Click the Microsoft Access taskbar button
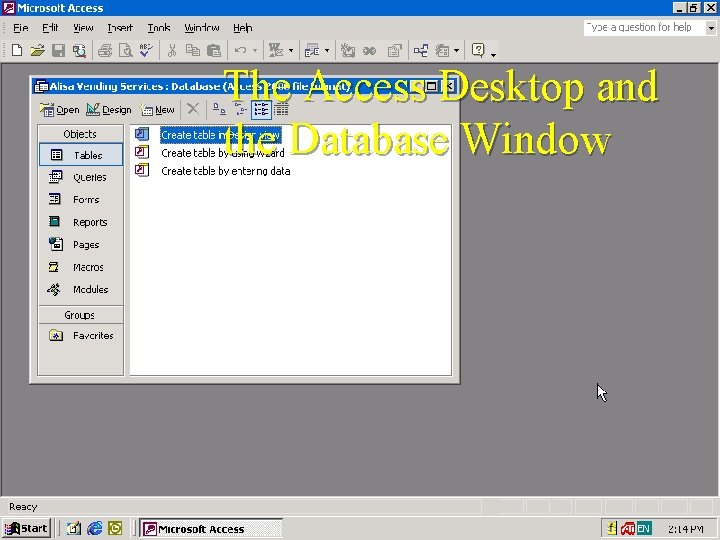This screenshot has height=540, width=720. pyautogui.click(x=211, y=529)
